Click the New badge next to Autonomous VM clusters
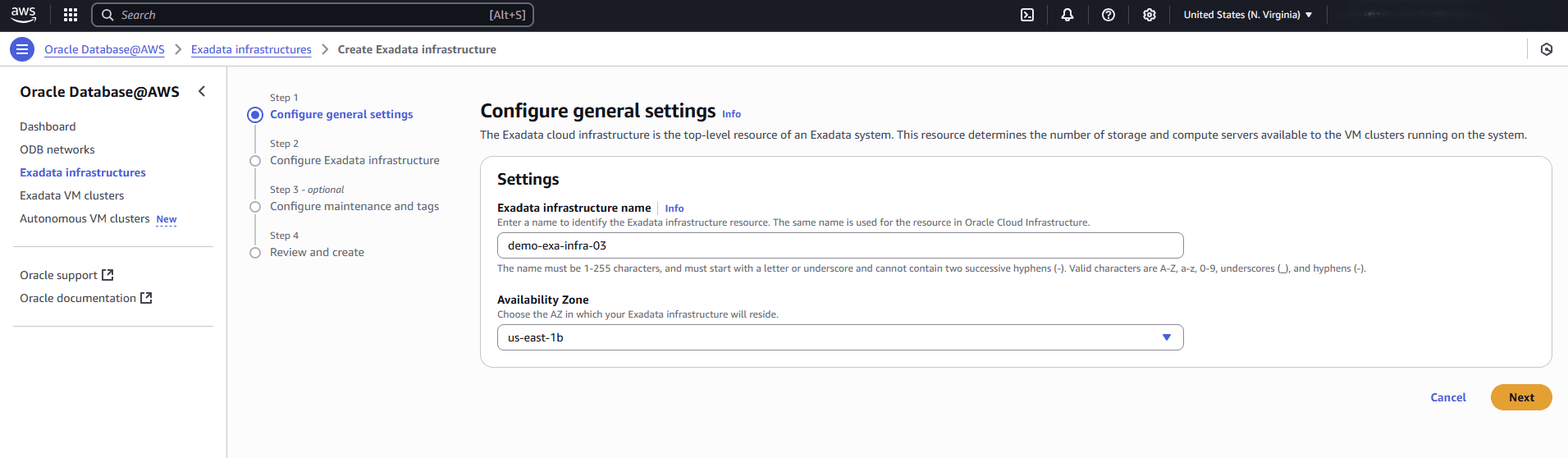 pos(167,219)
